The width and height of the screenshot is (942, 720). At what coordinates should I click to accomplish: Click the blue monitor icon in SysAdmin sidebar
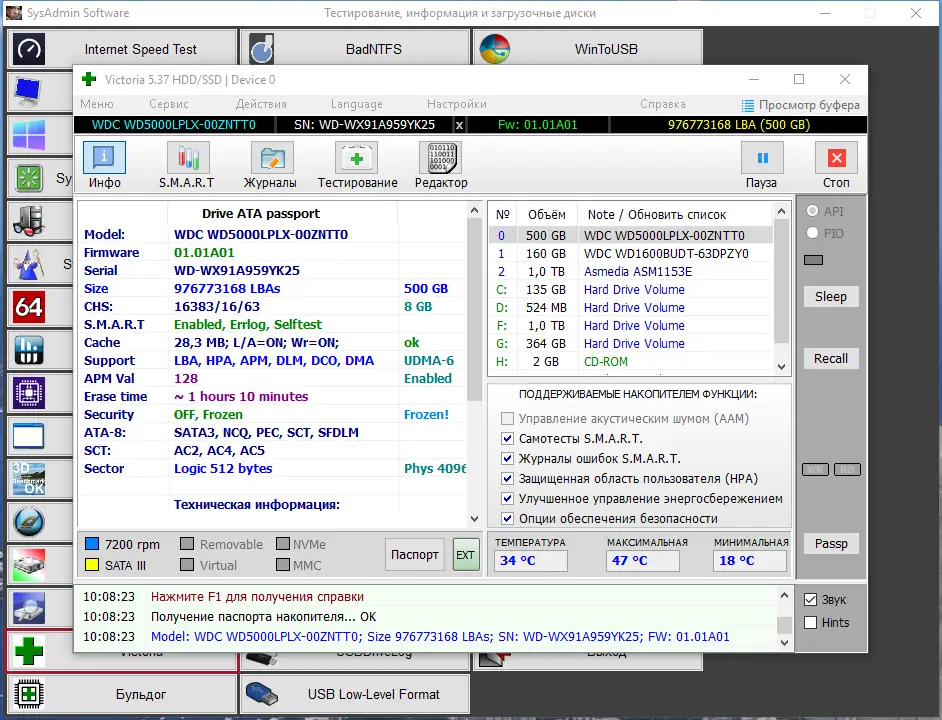point(29,91)
